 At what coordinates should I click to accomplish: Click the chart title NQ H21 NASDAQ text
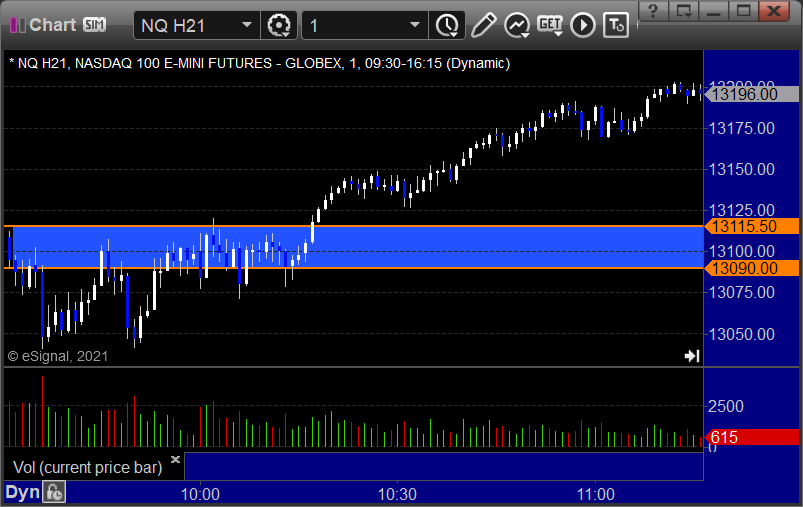(x=260, y=64)
